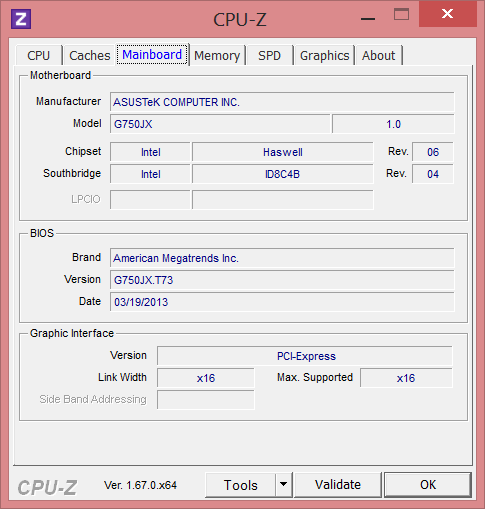Click the Side Band Addressing label
This screenshot has height=509, width=485.
pos(93,399)
